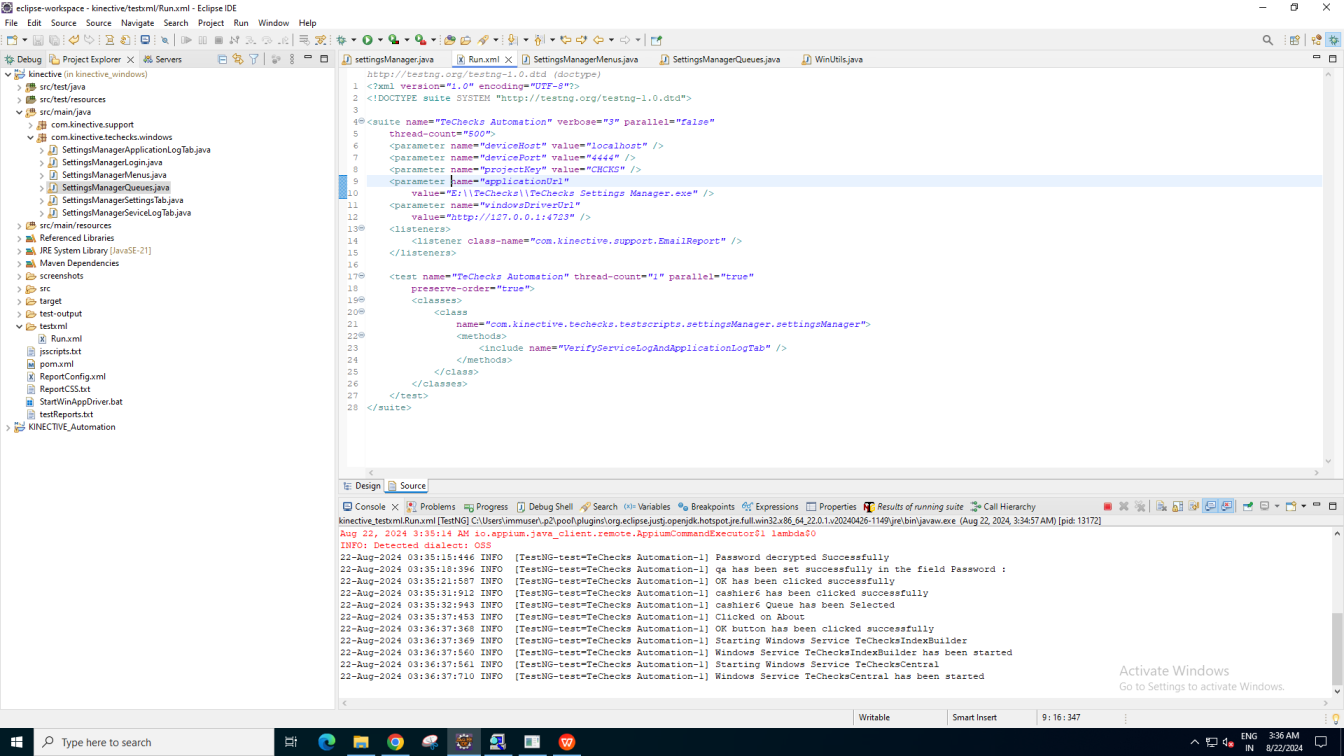Image resolution: width=1344 pixels, height=756 pixels.
Task: Open the Navigate menu
Action: [137, 23]
